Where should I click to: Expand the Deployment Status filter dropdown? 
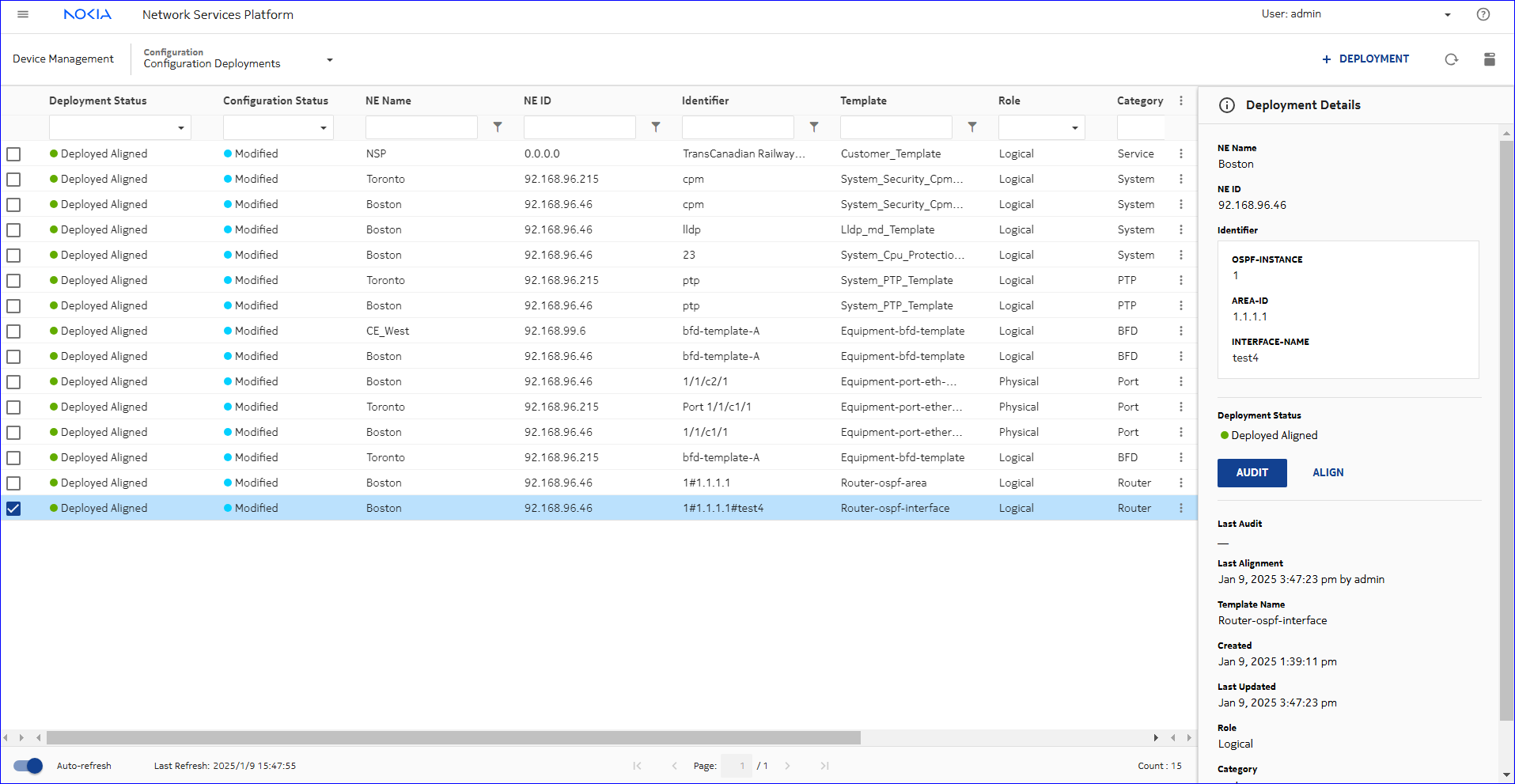[181, 127]
